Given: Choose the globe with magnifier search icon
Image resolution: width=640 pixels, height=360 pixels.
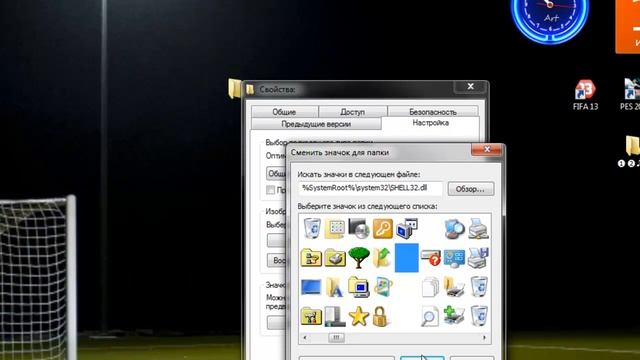Looking at the screenshot, I should (x=454, y=229).
